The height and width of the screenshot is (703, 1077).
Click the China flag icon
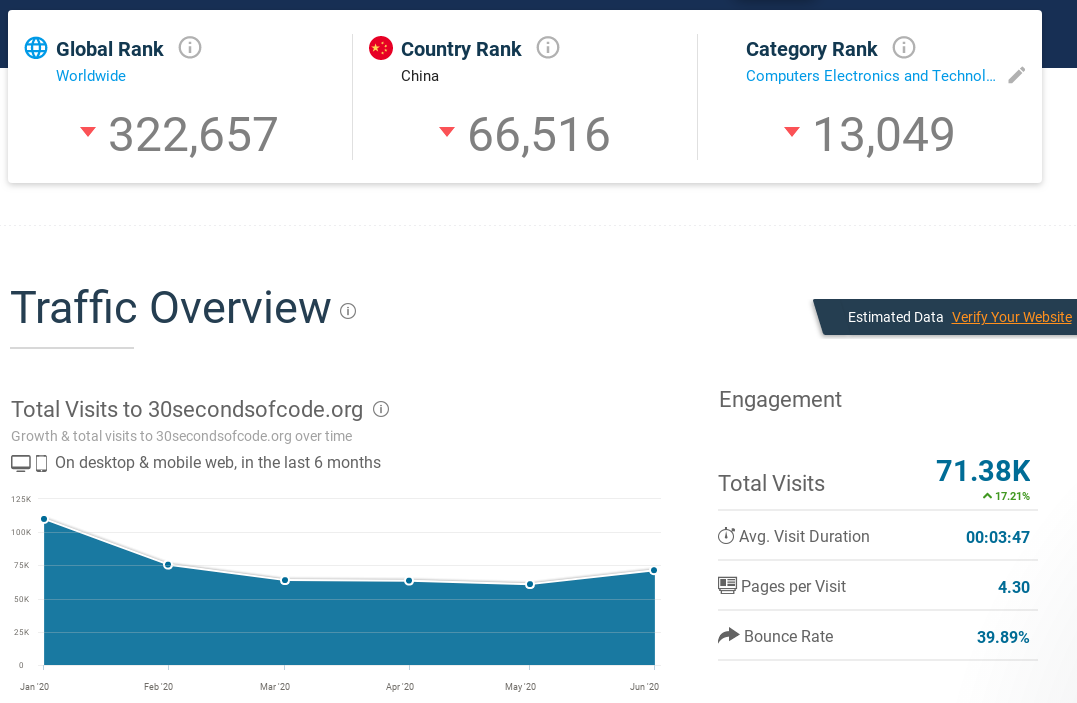coord(380,45)
